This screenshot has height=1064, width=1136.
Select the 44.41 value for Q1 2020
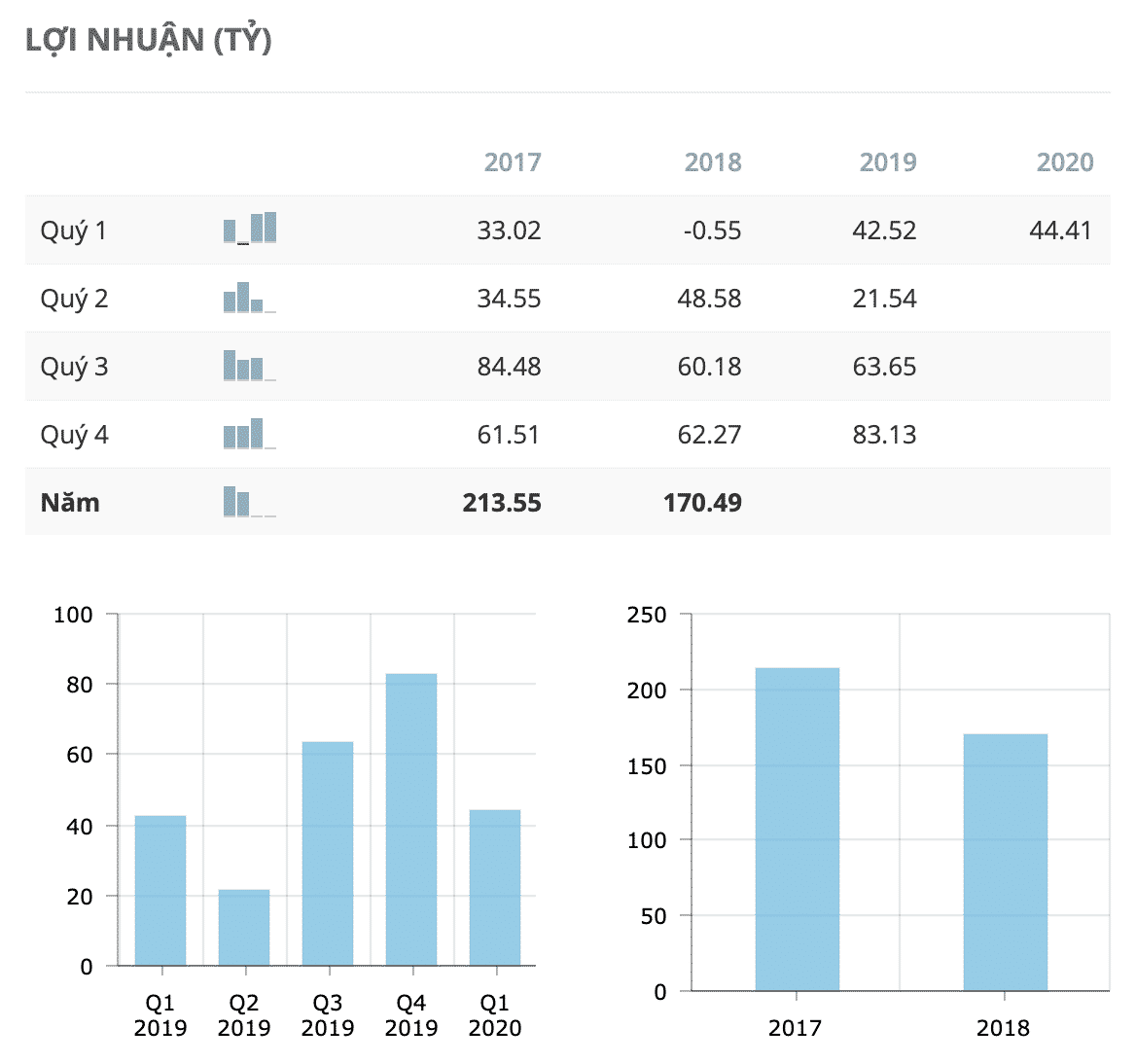(1060, 231)
